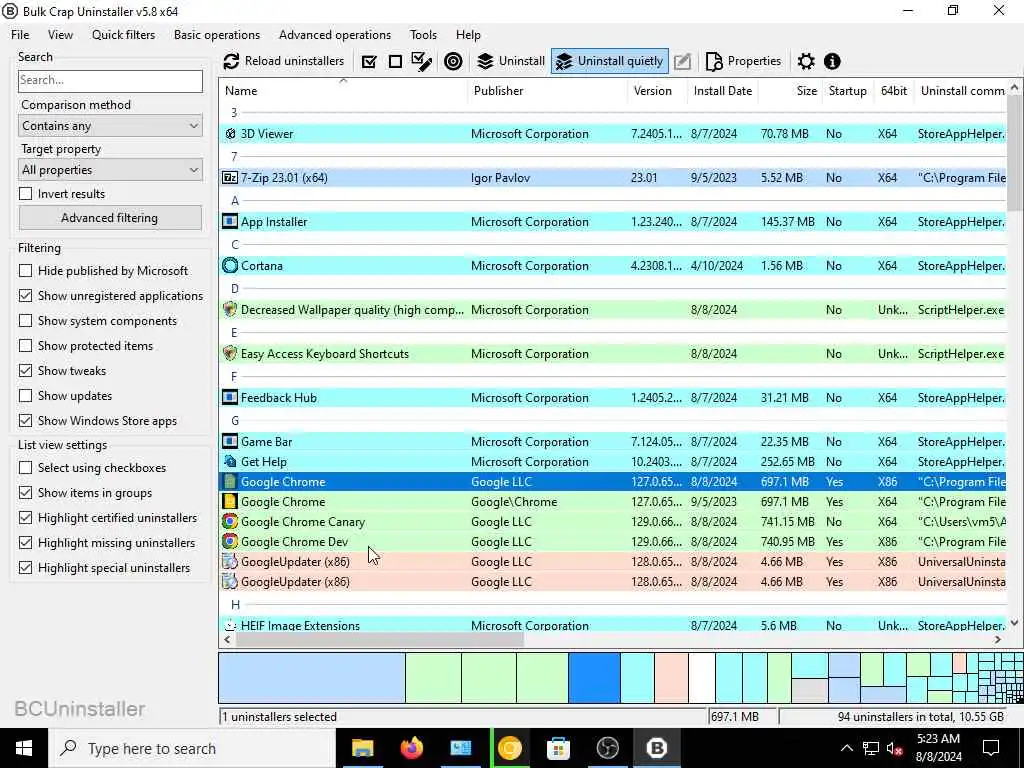Click the deselect-all empty box toolbar icon
Image resolution: width=1024 pixels, height=768 pixels.
(395, 61)
